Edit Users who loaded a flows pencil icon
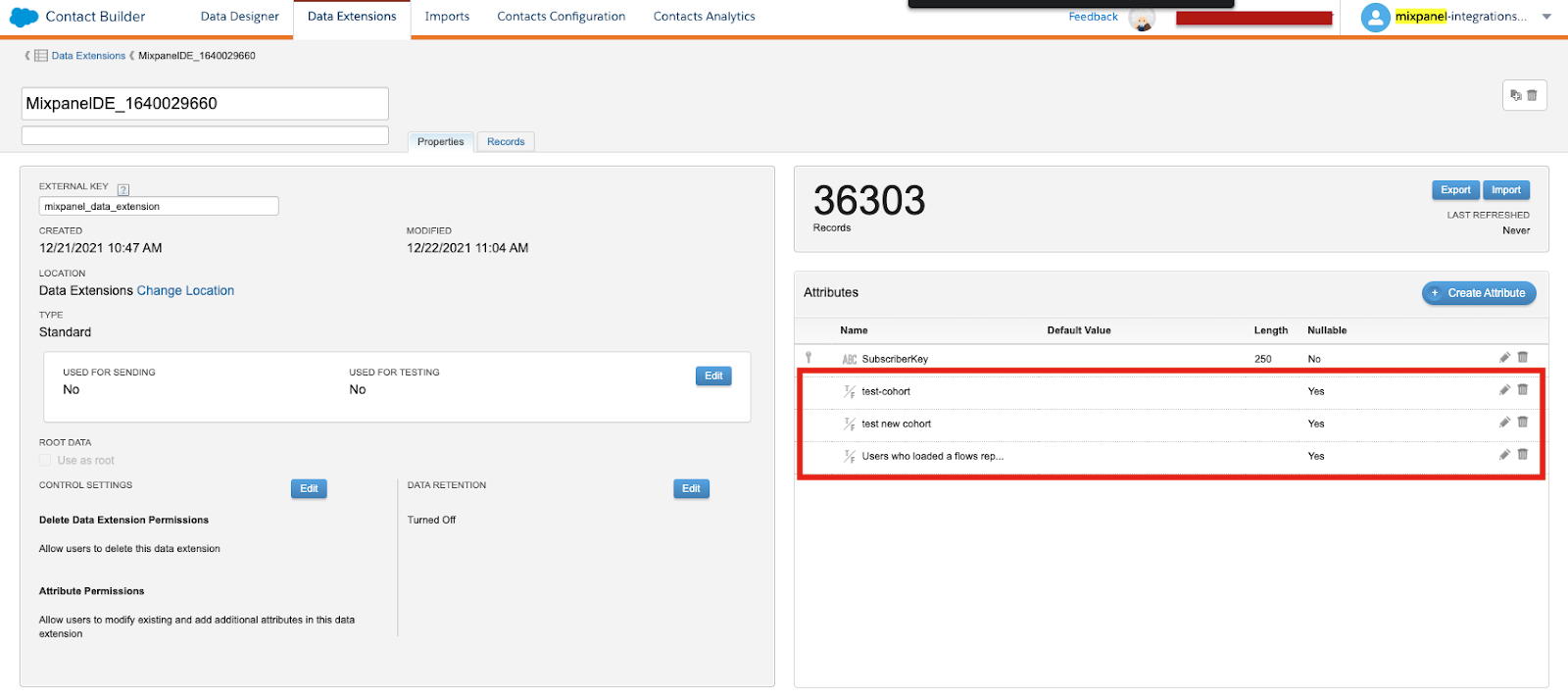The image size is (1568, 700). click(1504, 455)
